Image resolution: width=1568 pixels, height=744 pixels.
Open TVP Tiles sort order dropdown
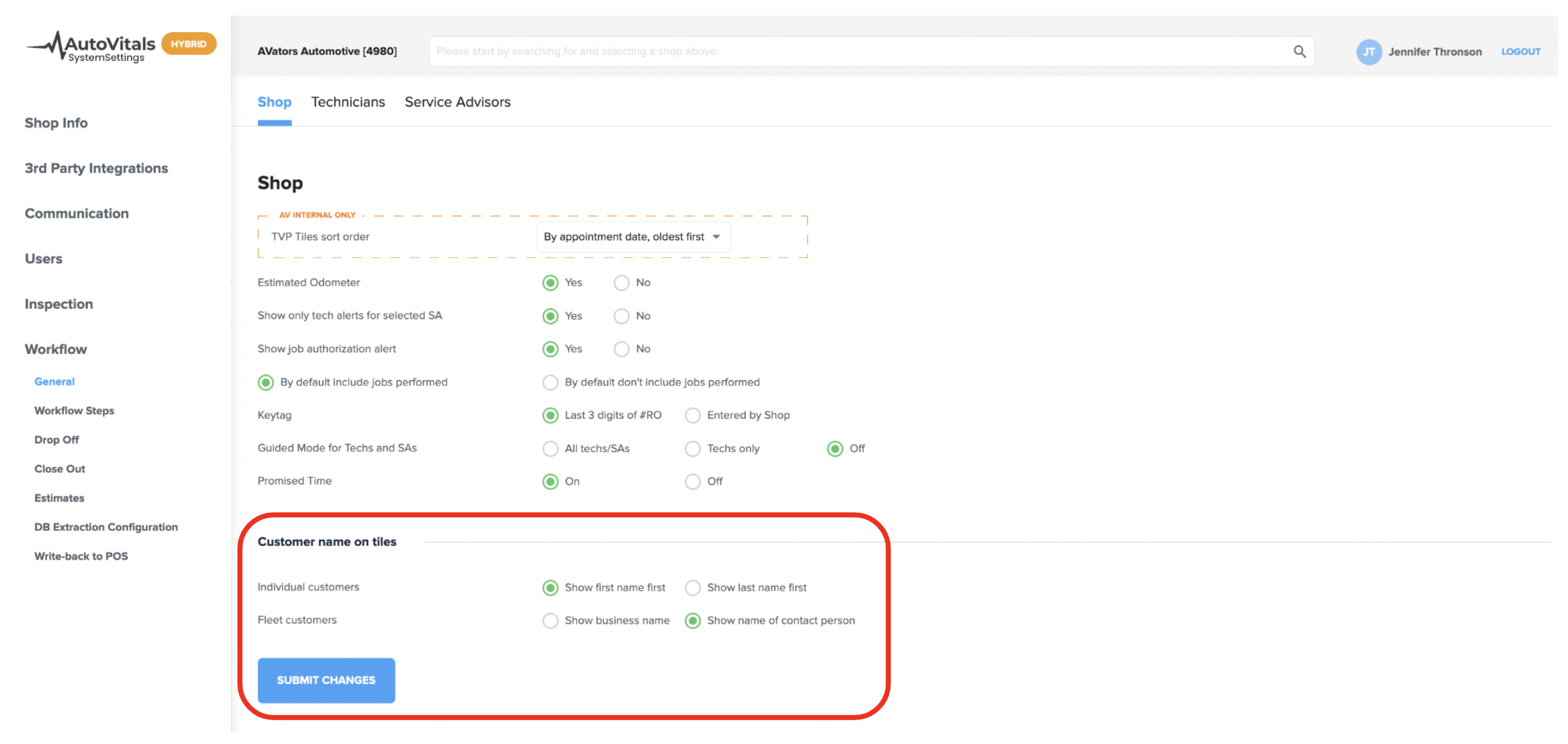(633, 237)
